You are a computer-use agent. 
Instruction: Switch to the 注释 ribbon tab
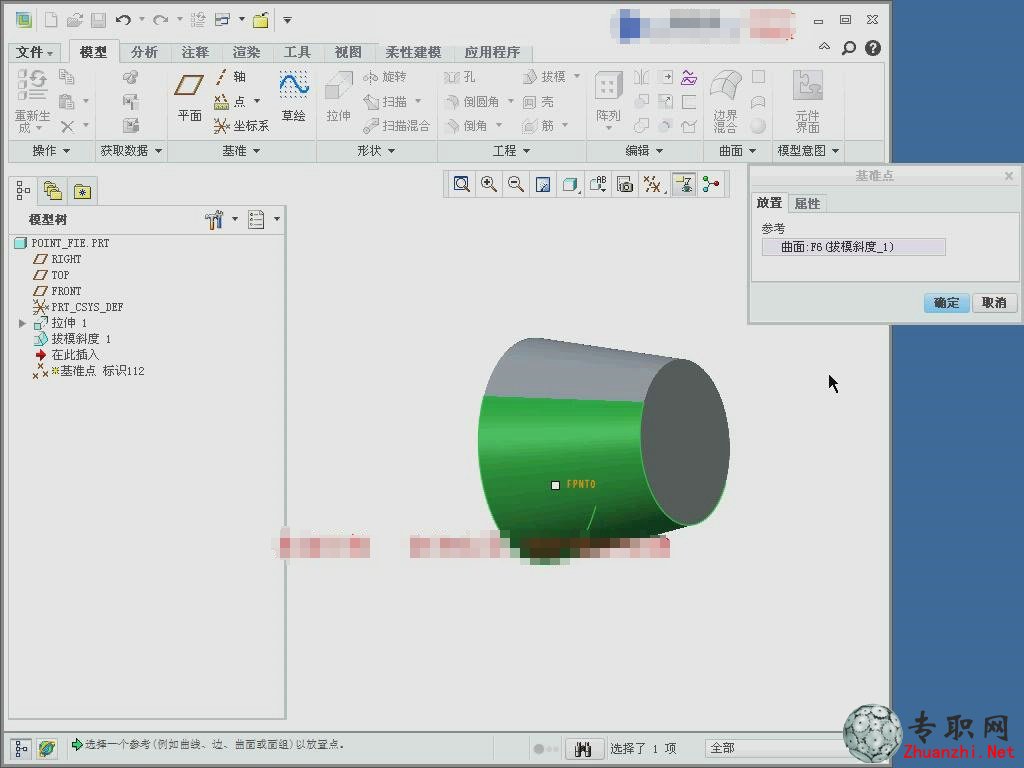coord(195,52)
